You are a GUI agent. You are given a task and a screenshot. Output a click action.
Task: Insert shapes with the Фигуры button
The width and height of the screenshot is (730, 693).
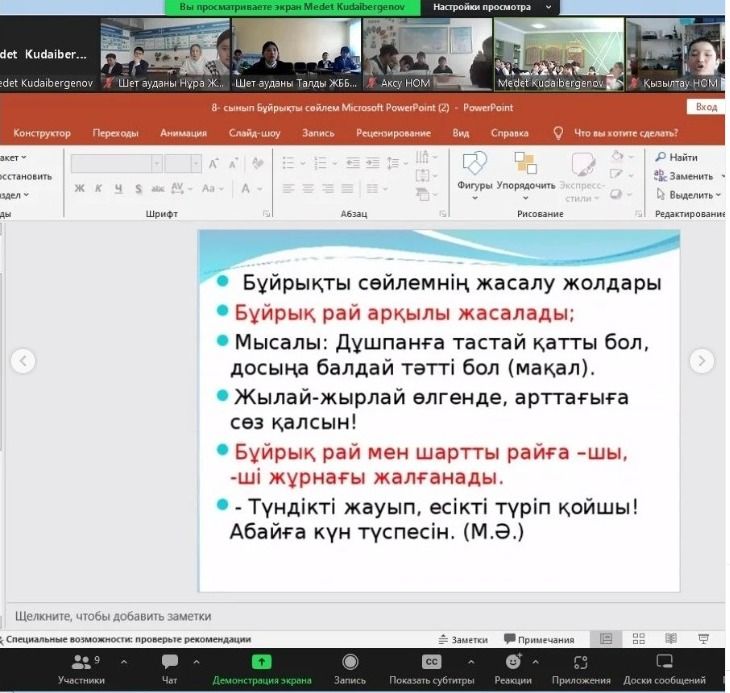(474, 171)
